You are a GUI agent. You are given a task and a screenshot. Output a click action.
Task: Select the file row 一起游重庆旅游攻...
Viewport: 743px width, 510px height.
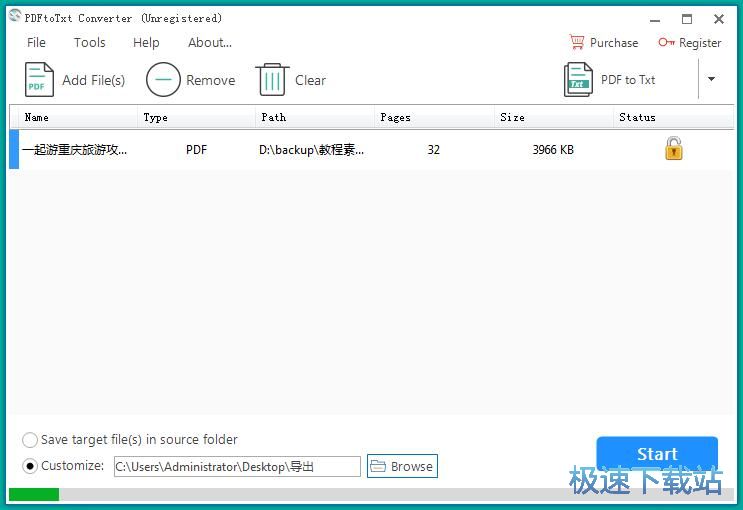point(372,150)
